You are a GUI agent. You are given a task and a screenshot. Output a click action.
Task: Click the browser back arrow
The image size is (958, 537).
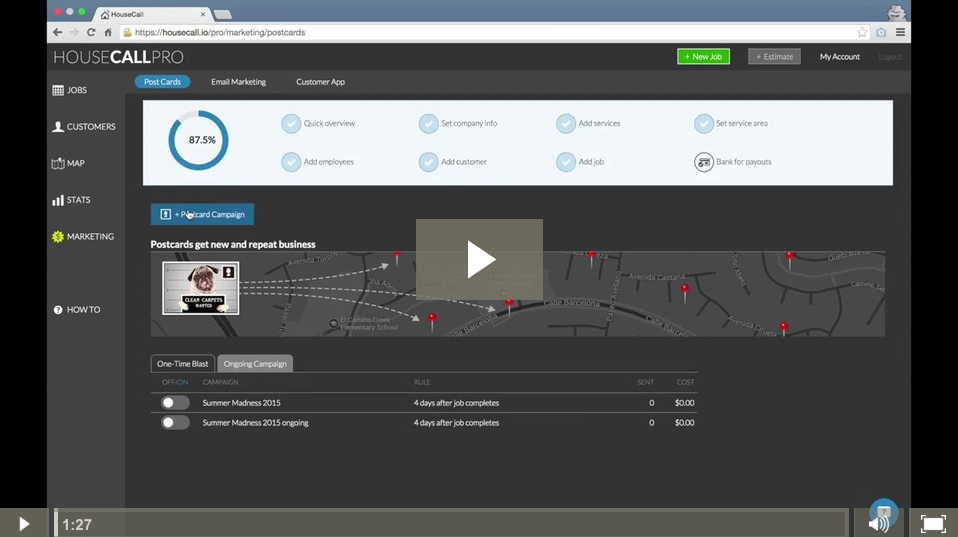[57, 32]
